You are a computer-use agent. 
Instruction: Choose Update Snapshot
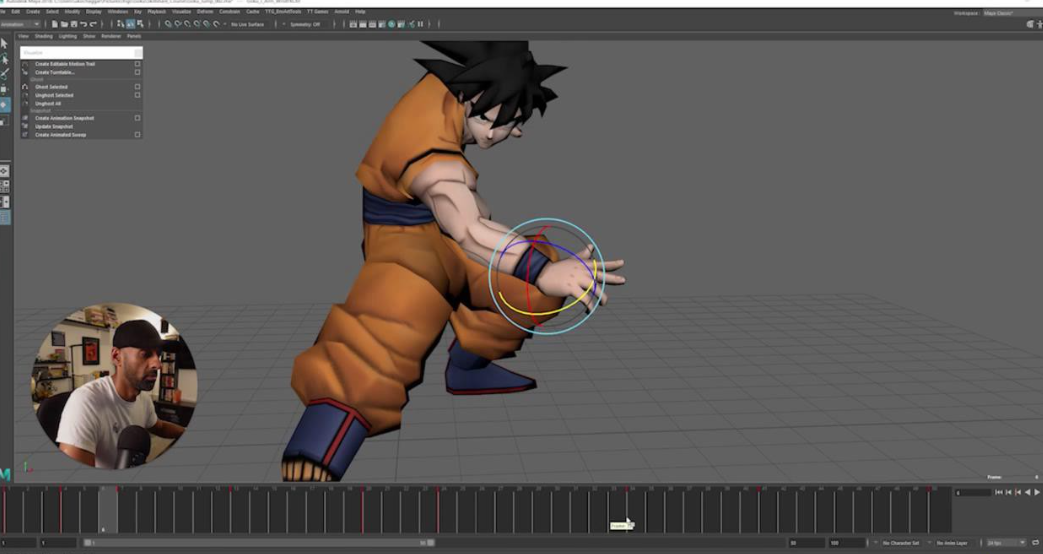tap(54, 126)
